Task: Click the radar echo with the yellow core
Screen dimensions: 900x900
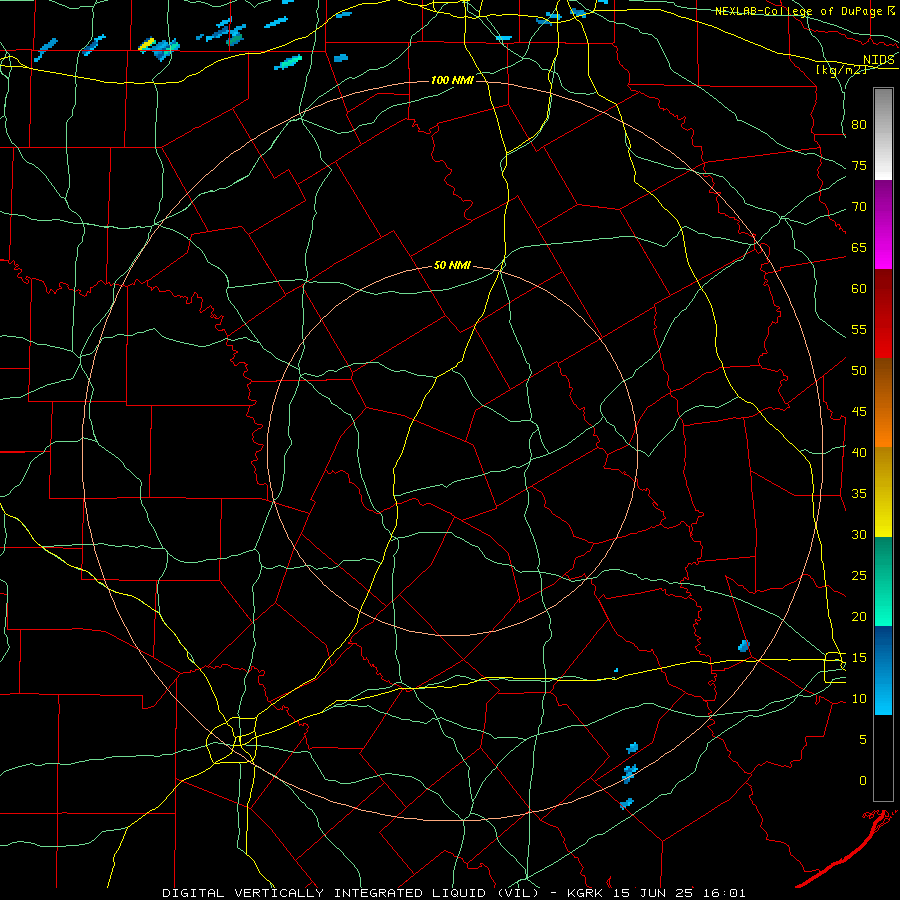Action: pos(148,44)
